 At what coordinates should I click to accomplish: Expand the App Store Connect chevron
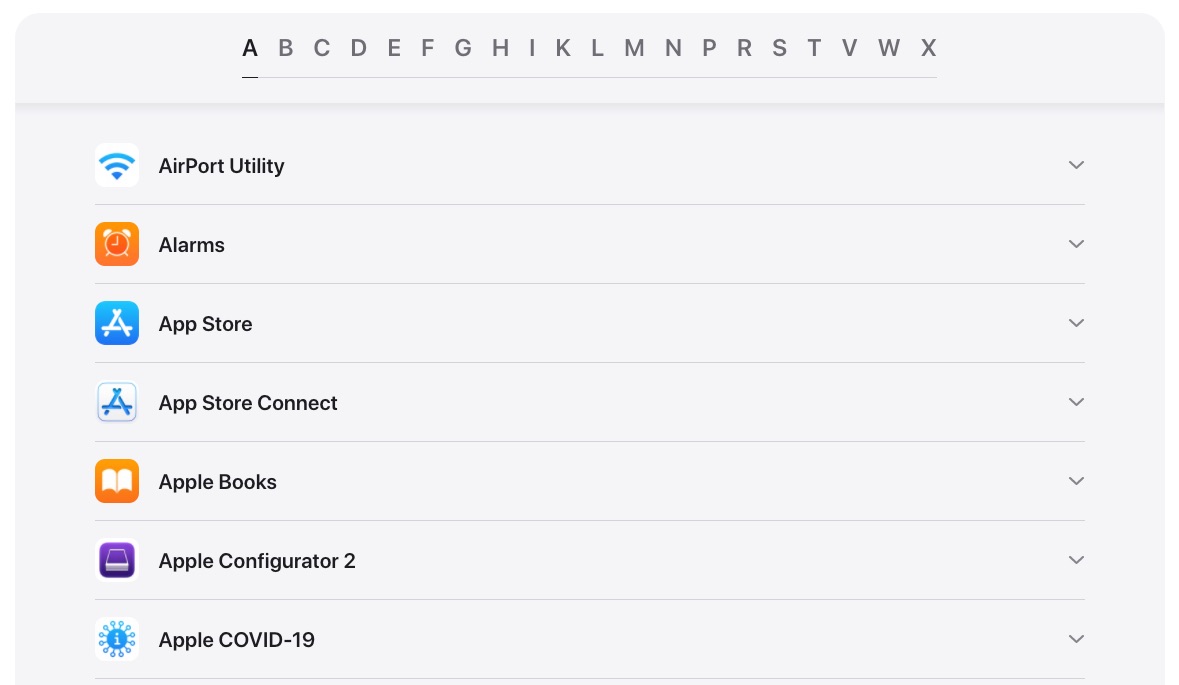coord(1076,402)
